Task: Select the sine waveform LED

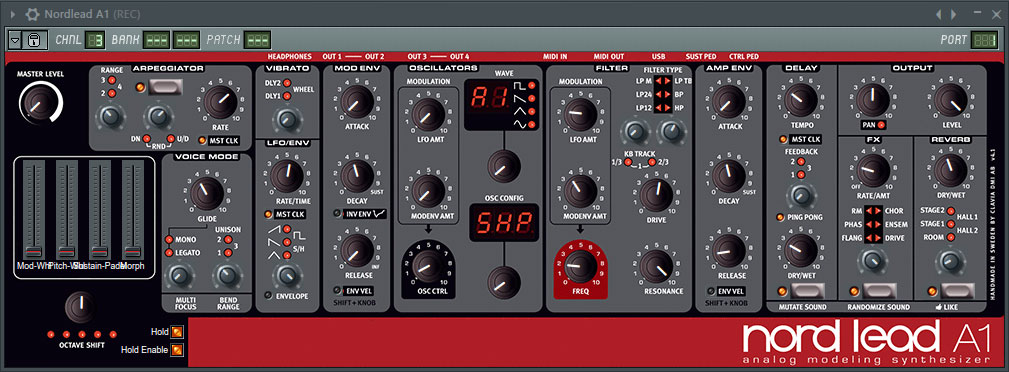Action: coord(532,123)
